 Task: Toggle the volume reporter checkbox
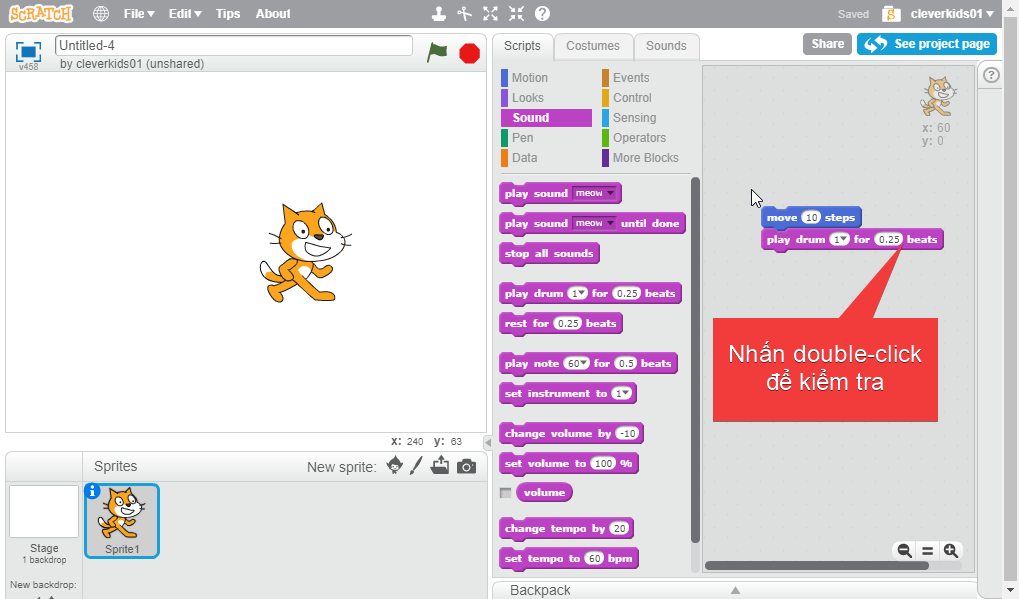[506, 493]
